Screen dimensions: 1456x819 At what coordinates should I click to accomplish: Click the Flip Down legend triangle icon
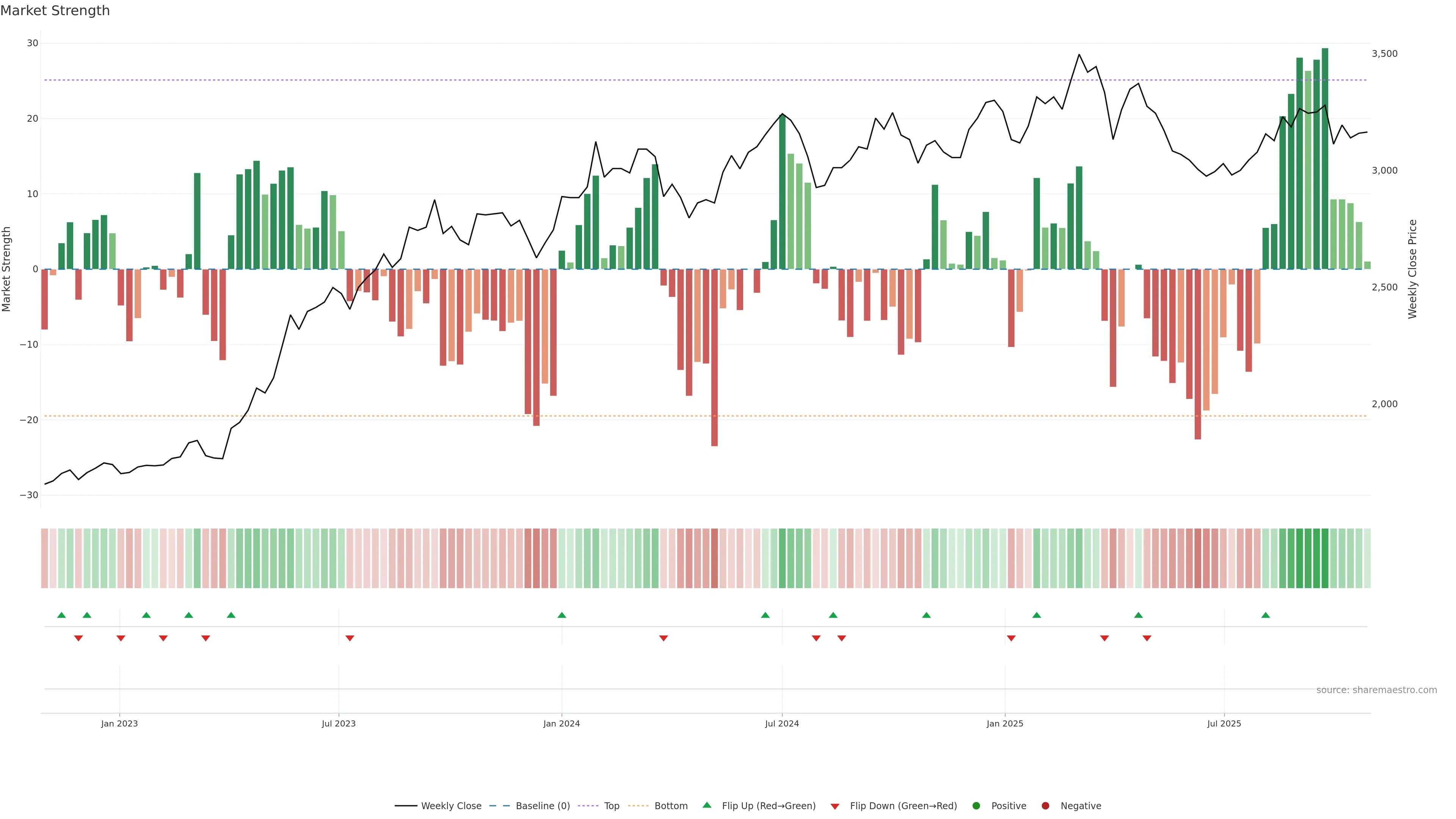coord(835,806)
